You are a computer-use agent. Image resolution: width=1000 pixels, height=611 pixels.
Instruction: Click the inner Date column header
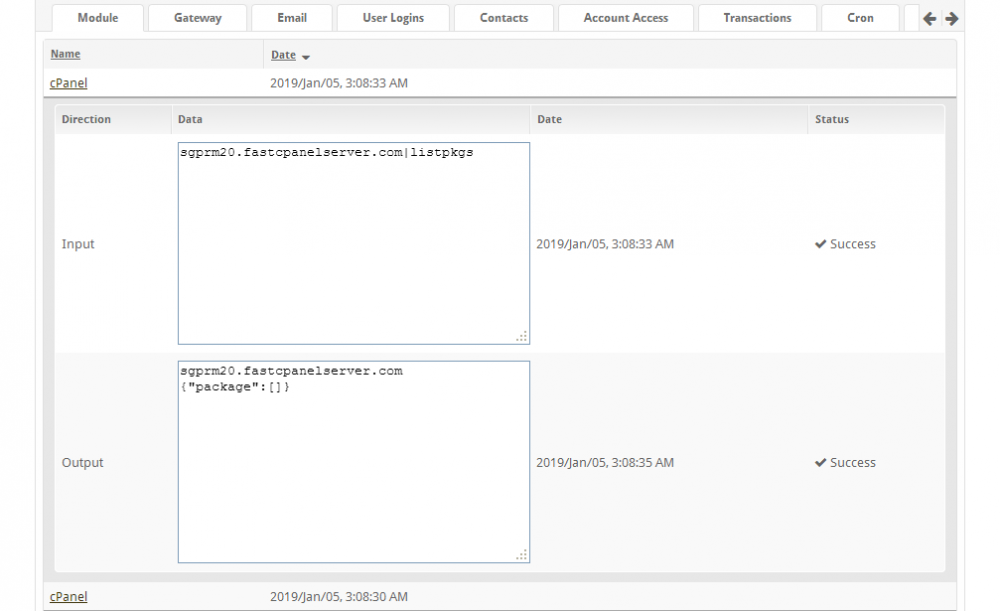coord(549,119)
